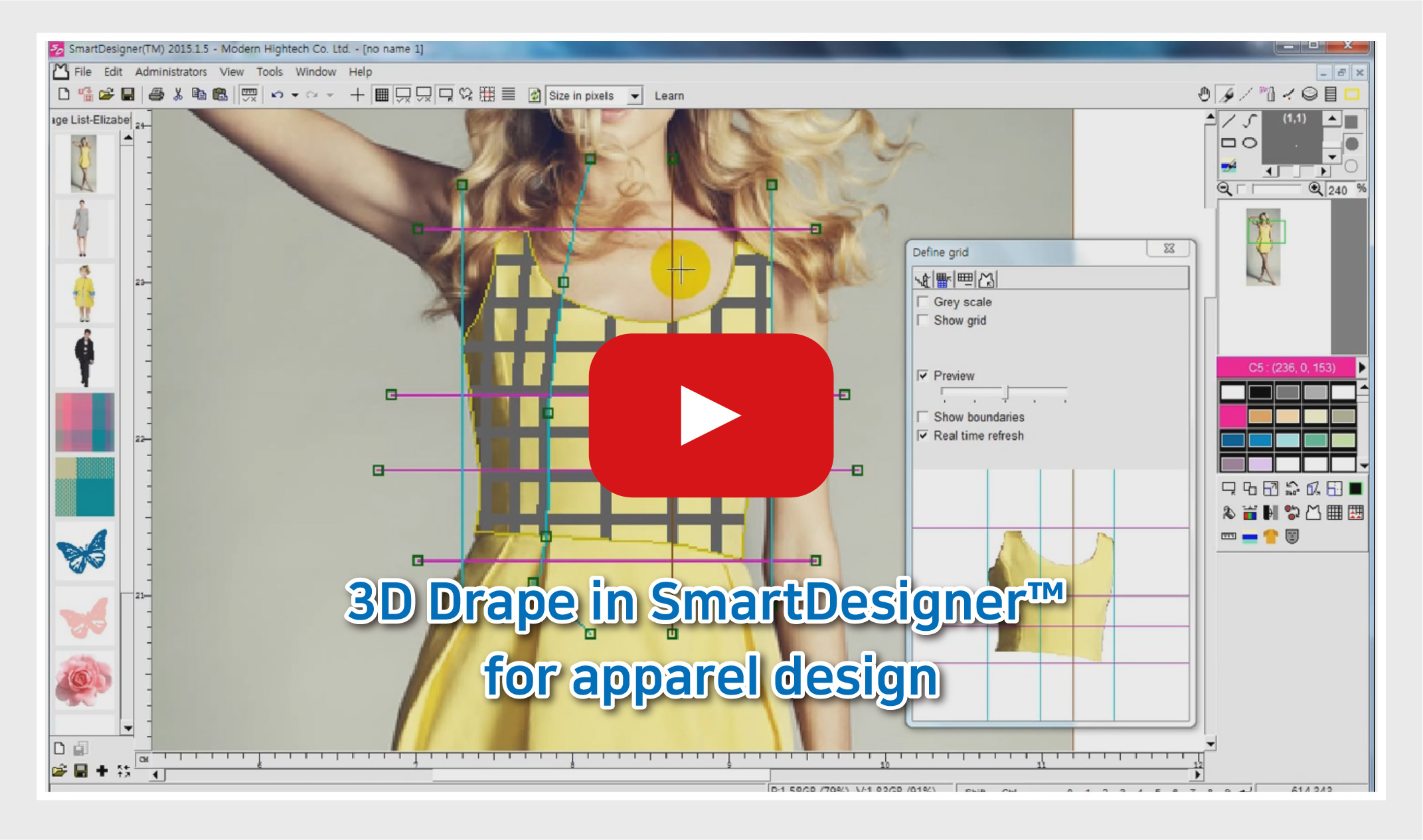Select the spray bottle tool

click(1267, 94)
